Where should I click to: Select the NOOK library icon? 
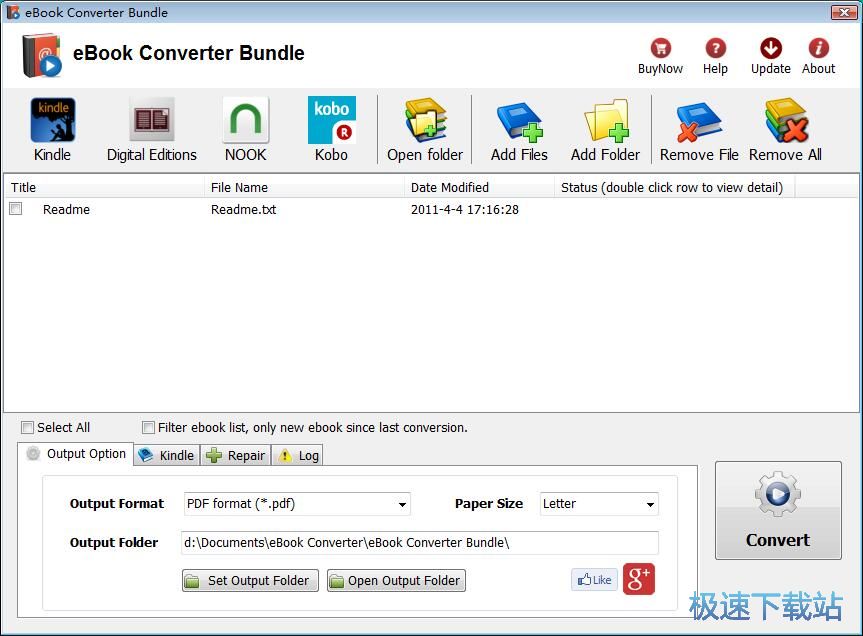[245, 119]
